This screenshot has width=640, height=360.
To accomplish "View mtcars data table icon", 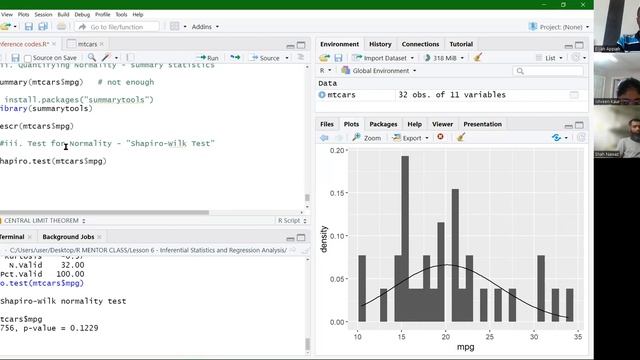I will click(x=574, y=95).
